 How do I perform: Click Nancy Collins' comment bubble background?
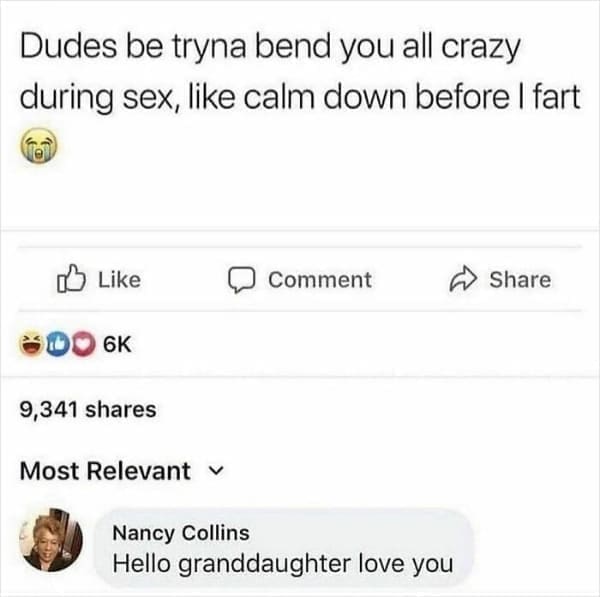pos(284,548)
